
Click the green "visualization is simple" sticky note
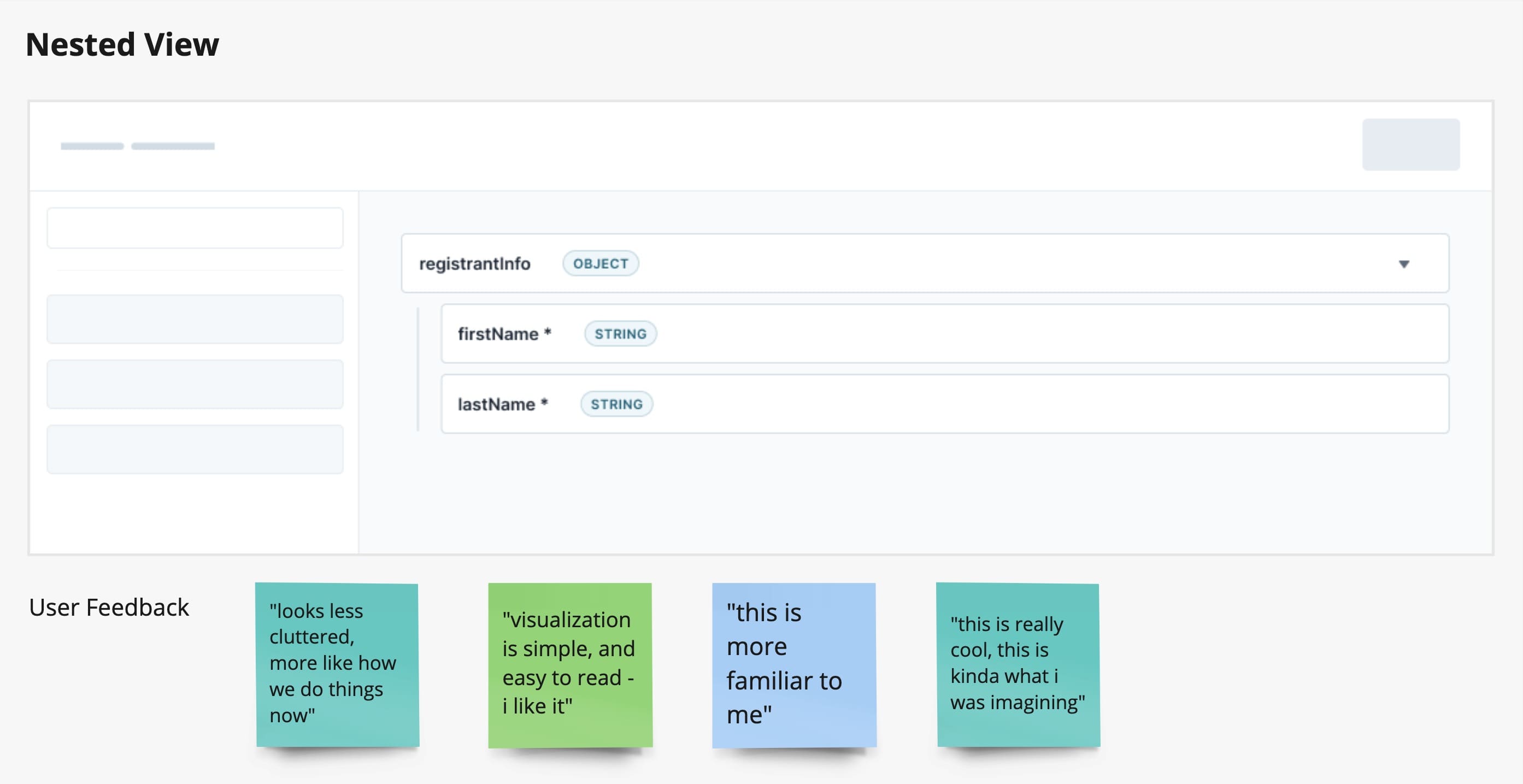pyautogui.click(x=570, y=664)
